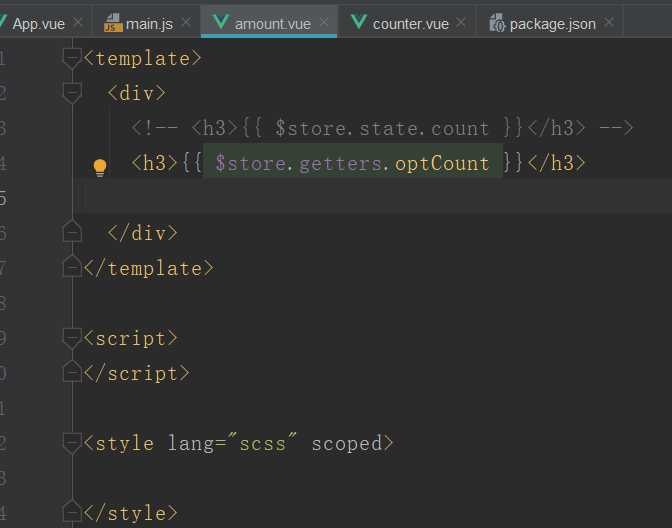
Task: Click the Vue icon on amount.vue tab
Action: coord(220,22)
